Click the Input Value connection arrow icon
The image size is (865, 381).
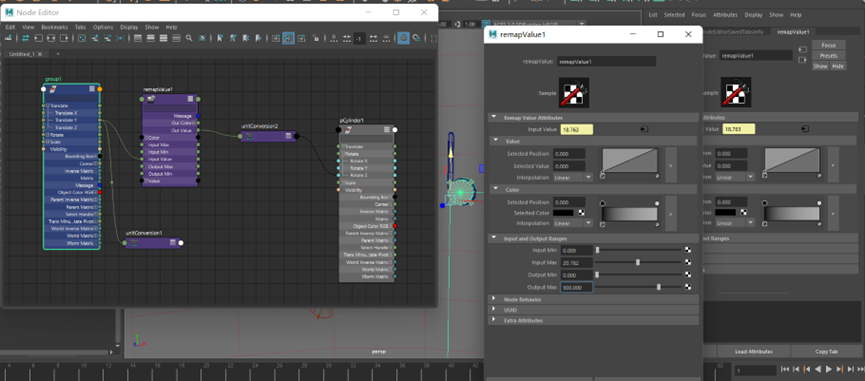644,129
